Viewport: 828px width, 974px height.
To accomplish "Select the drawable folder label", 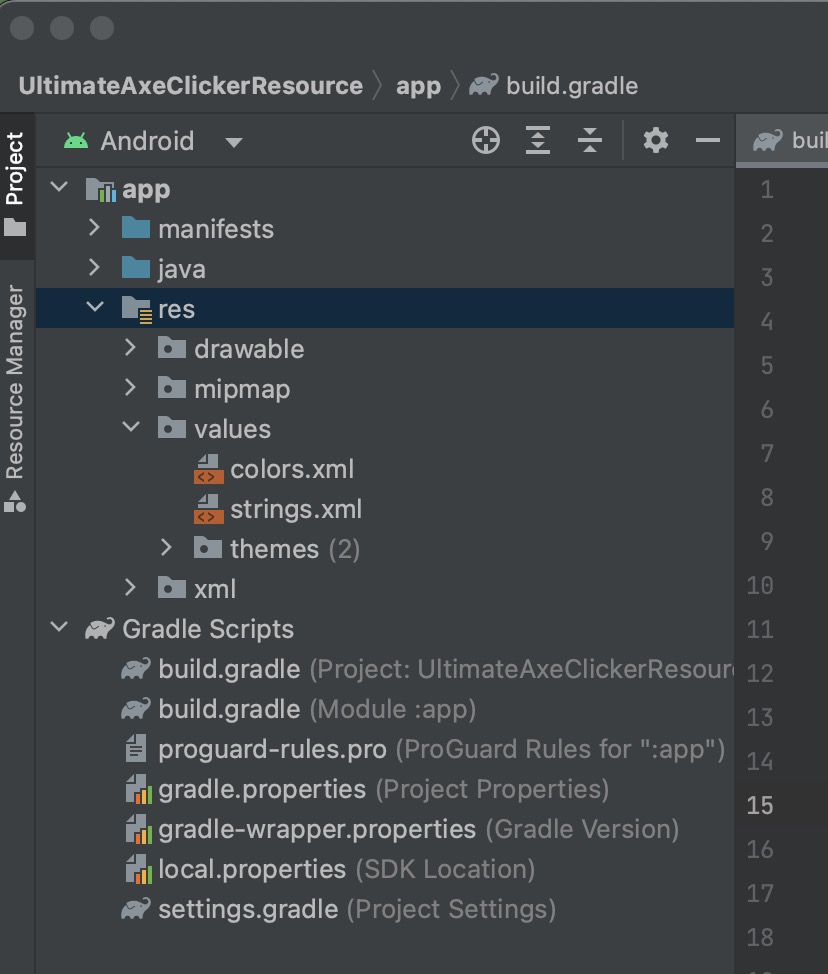I will 249,349.
